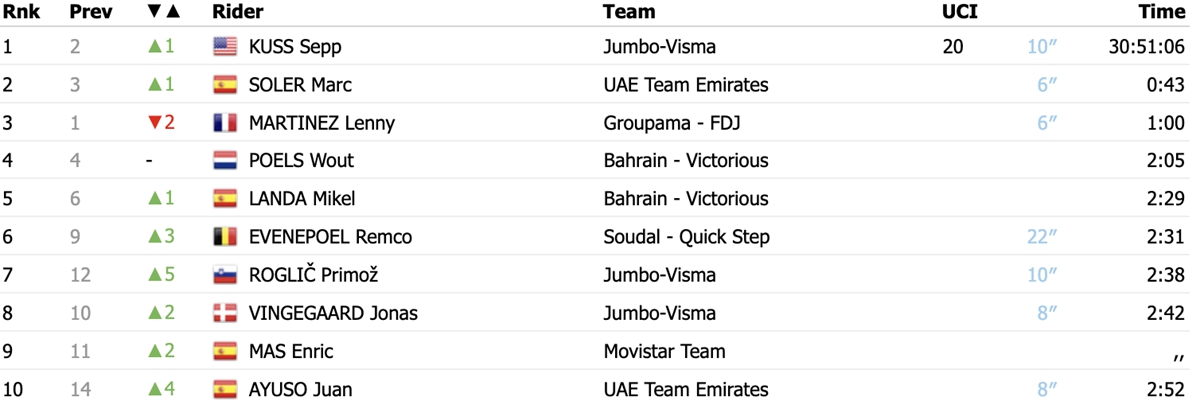Click the French flag beside MARTINEZ Lenny

tap(225, 123)
